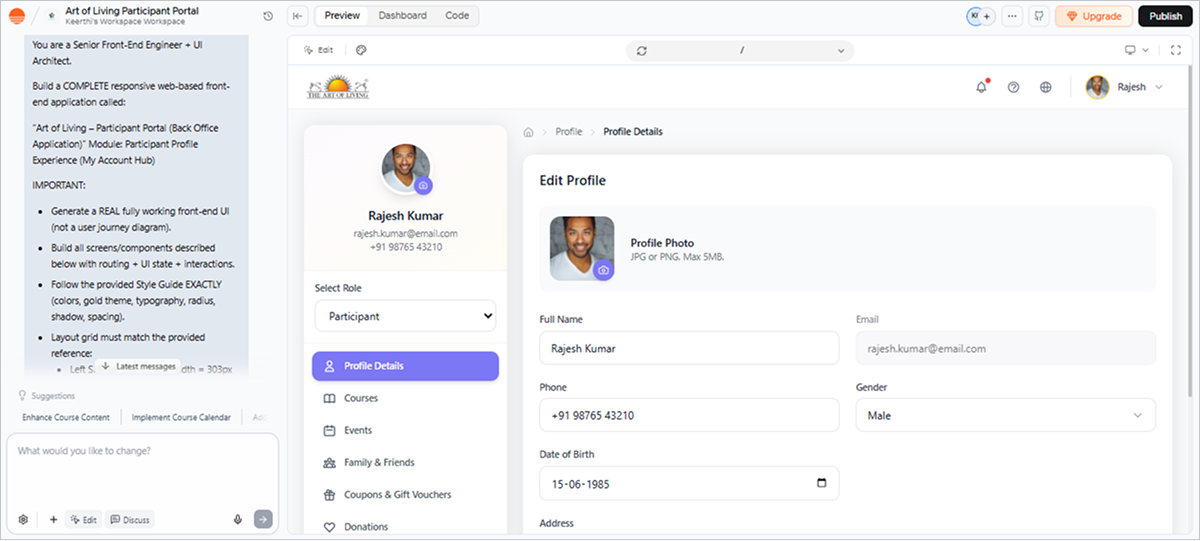Choose Enhance Course Content suggestion

[x=66, y=417]
